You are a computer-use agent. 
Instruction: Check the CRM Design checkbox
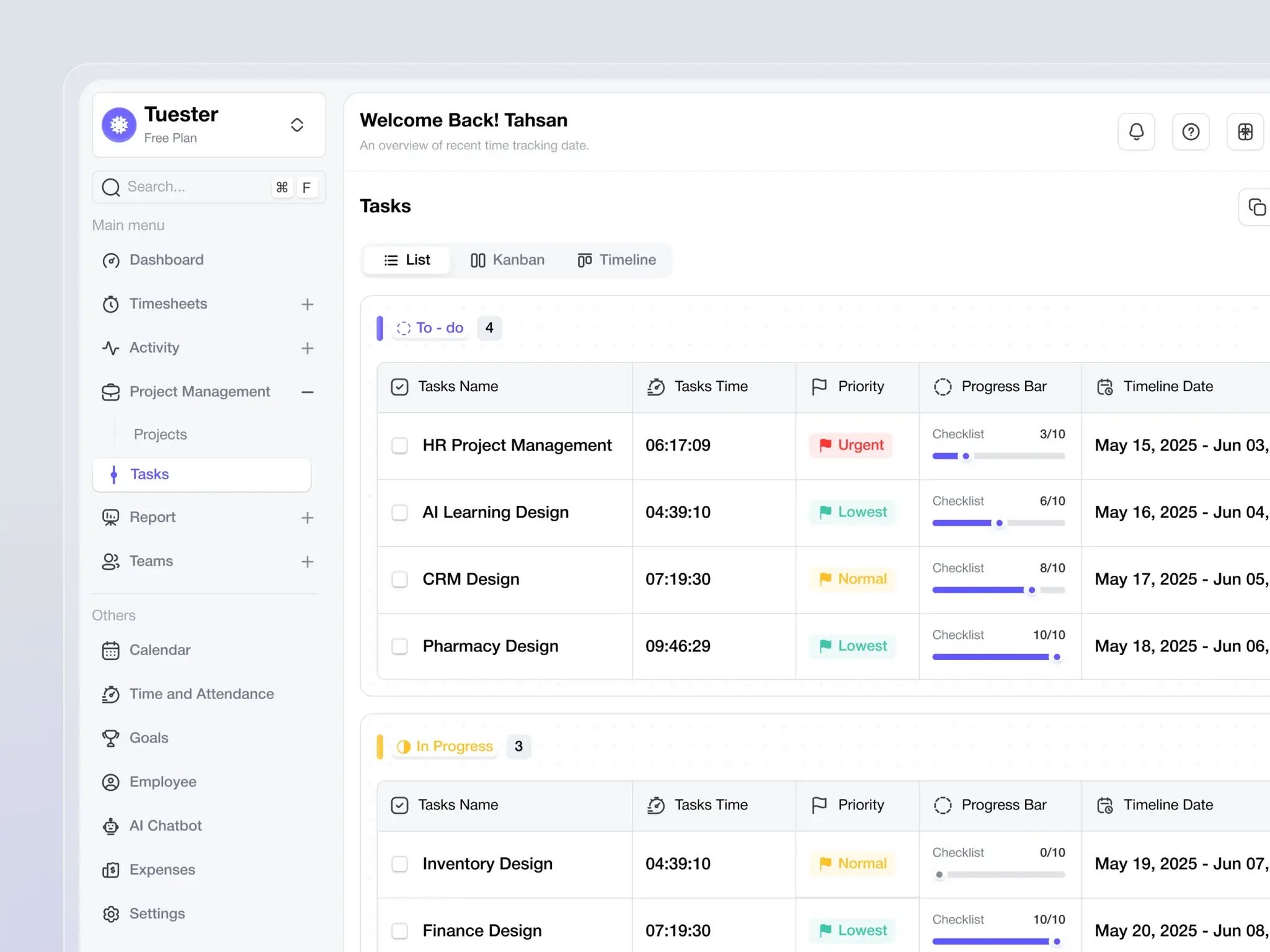(399, 580)
